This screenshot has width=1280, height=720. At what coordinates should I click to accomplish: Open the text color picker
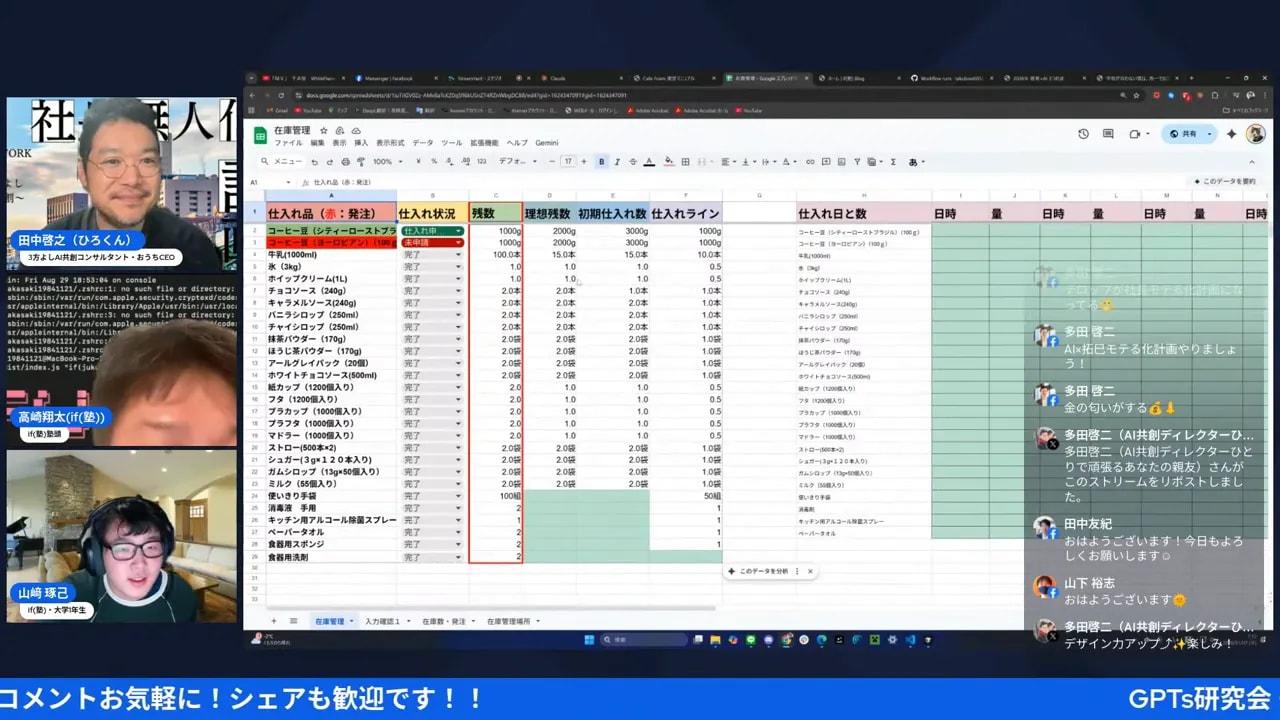click(x=649, y=161)
